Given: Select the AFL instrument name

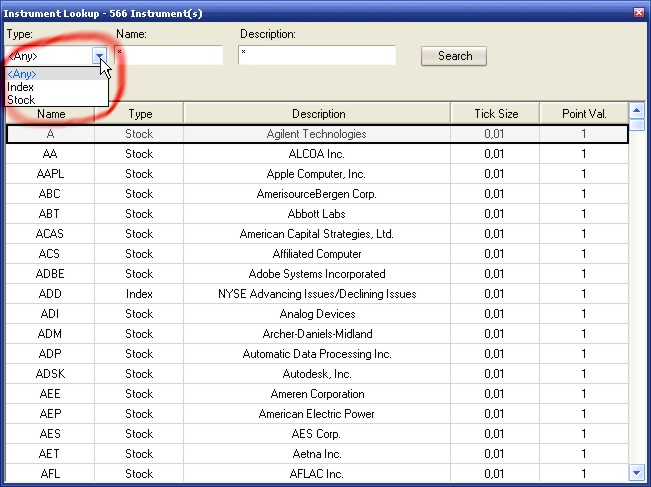Looking at the screenshot, I should pos(50,473).
